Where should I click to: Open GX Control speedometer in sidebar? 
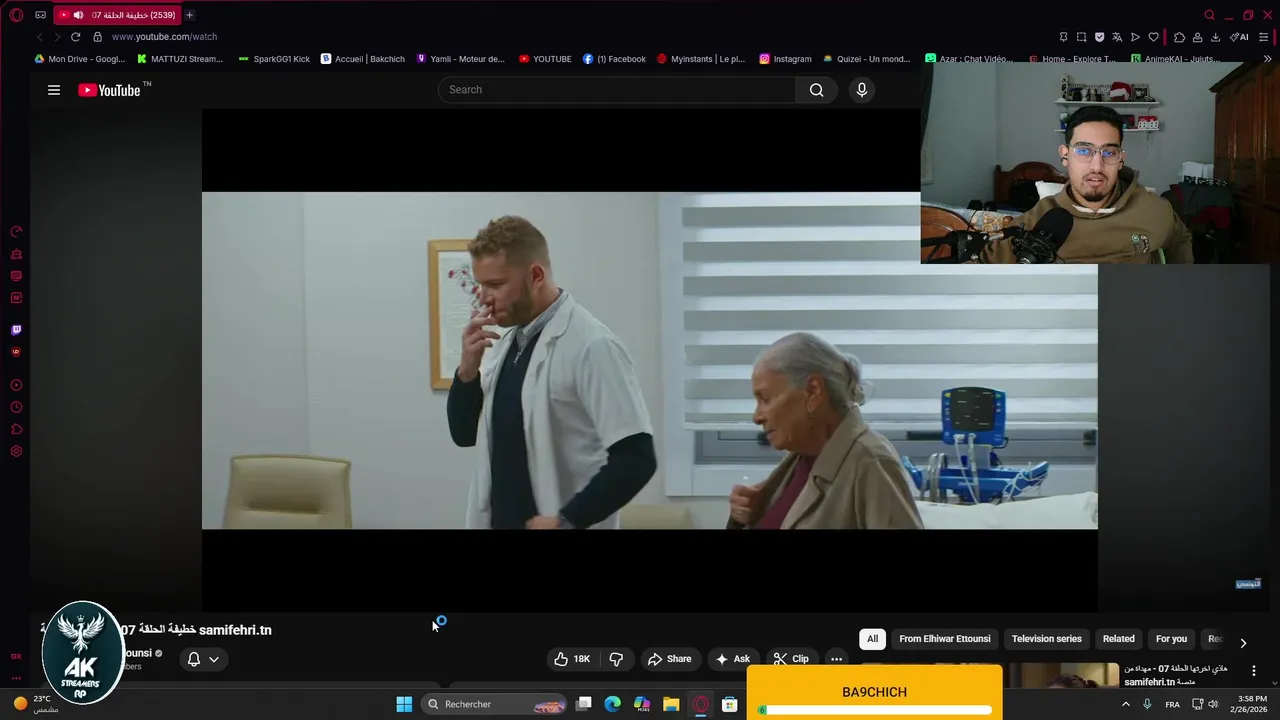pyautogui.click(x=16, y=232)
